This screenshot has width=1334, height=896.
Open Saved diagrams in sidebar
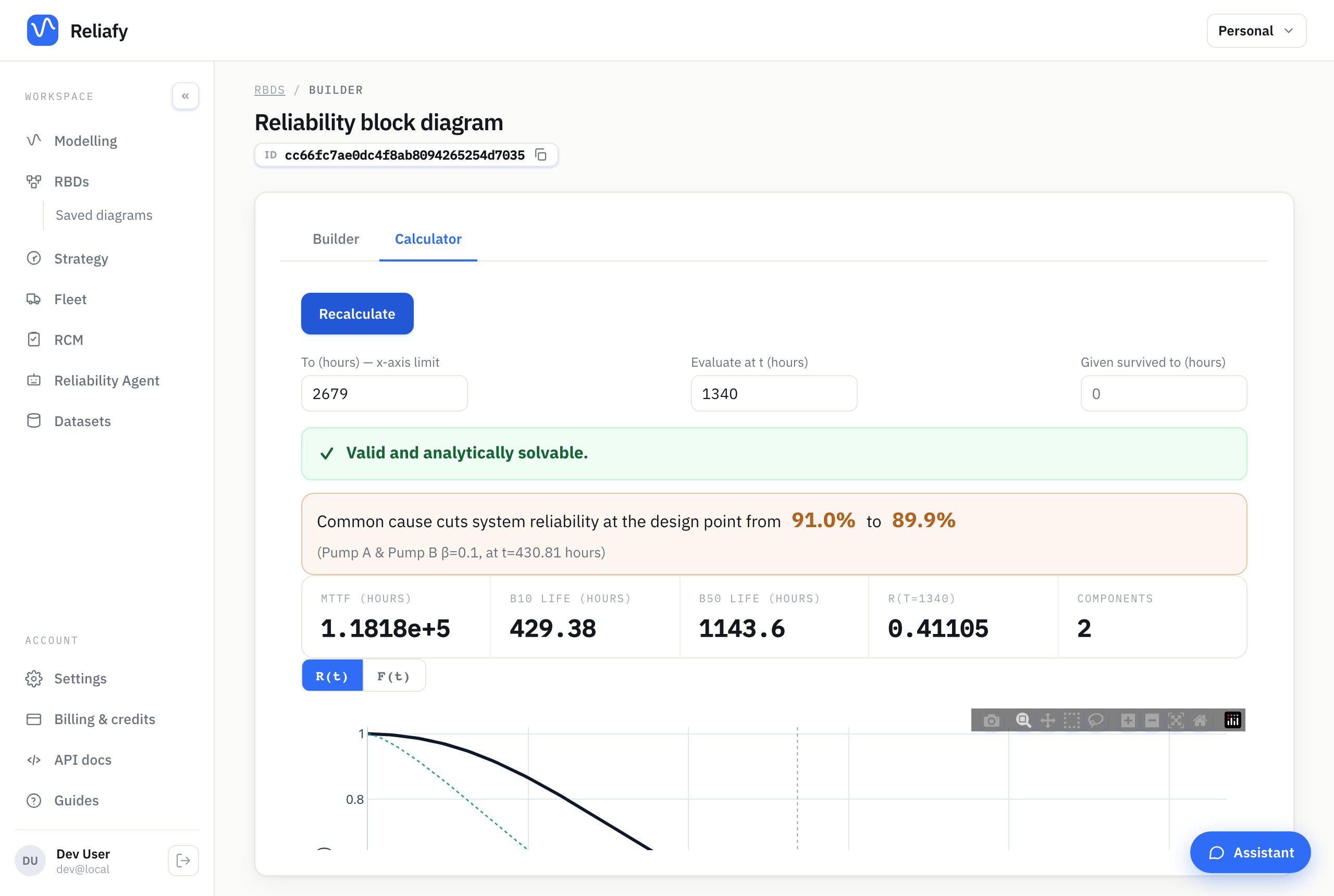(x=104, y=216)
